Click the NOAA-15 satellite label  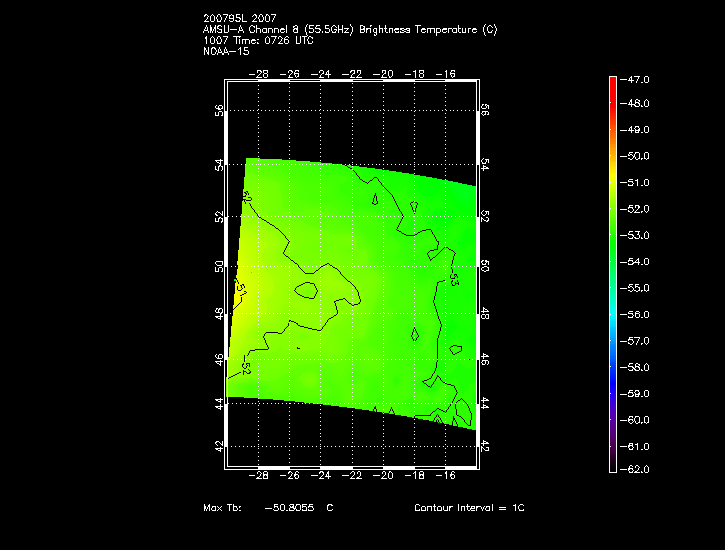(x=226, y=51)
